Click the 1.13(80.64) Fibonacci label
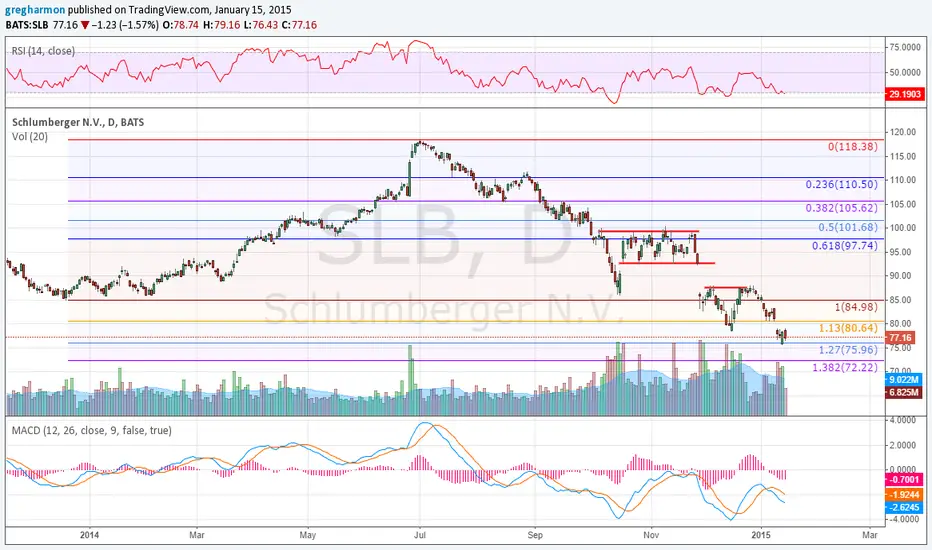Viewport: 932px width, 550px height. 848,328
